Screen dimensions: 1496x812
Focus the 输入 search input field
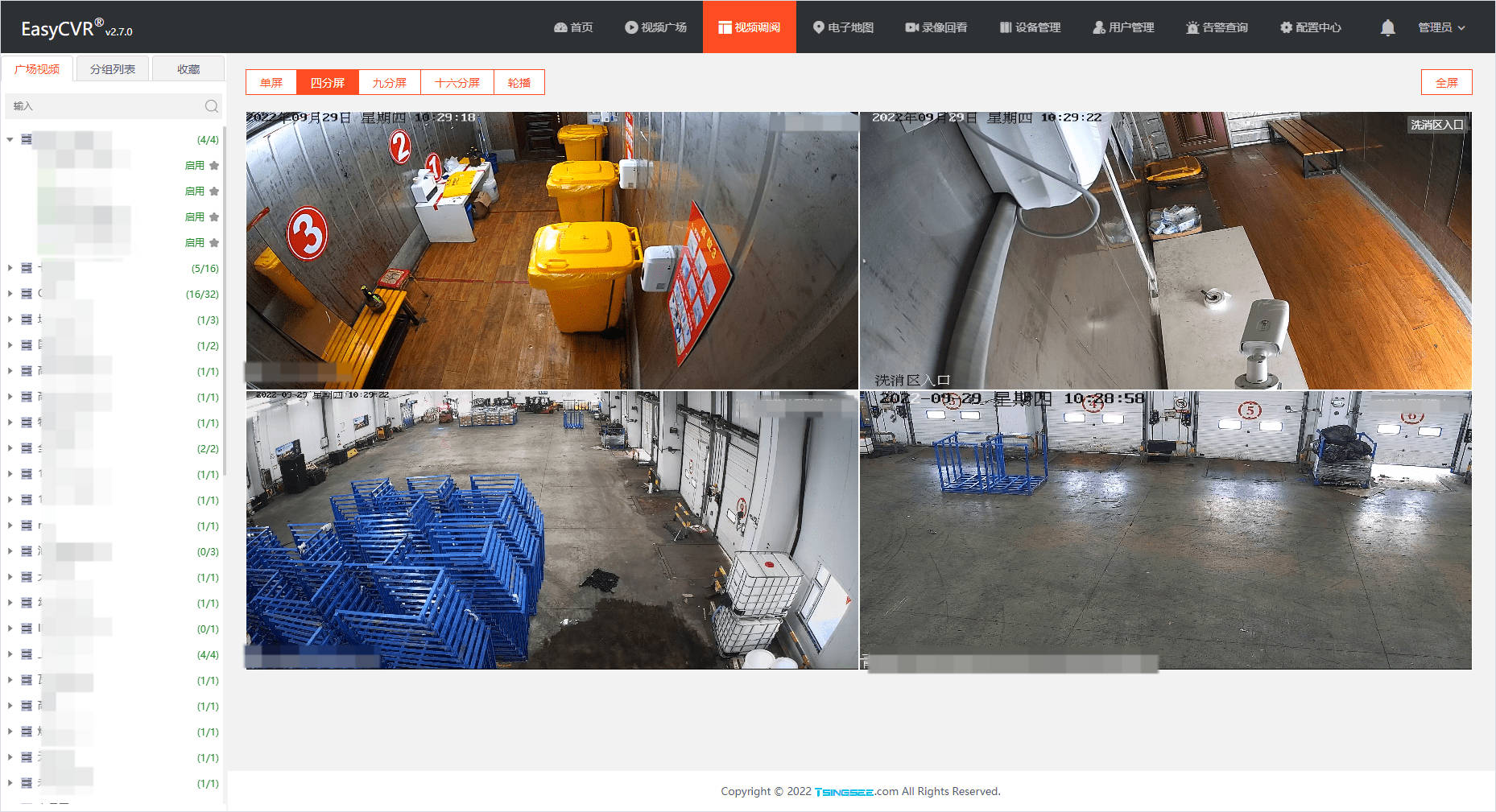pos(106,106)
